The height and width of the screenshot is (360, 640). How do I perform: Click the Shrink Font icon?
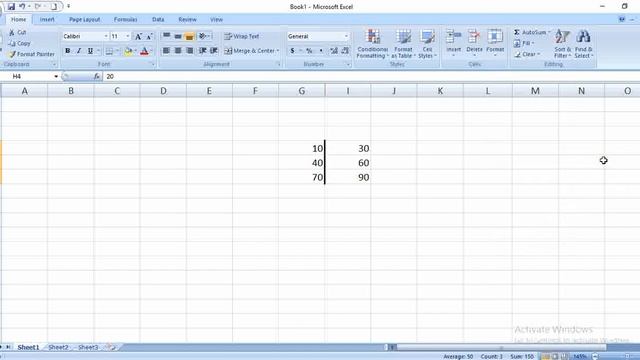click(149, 36)
